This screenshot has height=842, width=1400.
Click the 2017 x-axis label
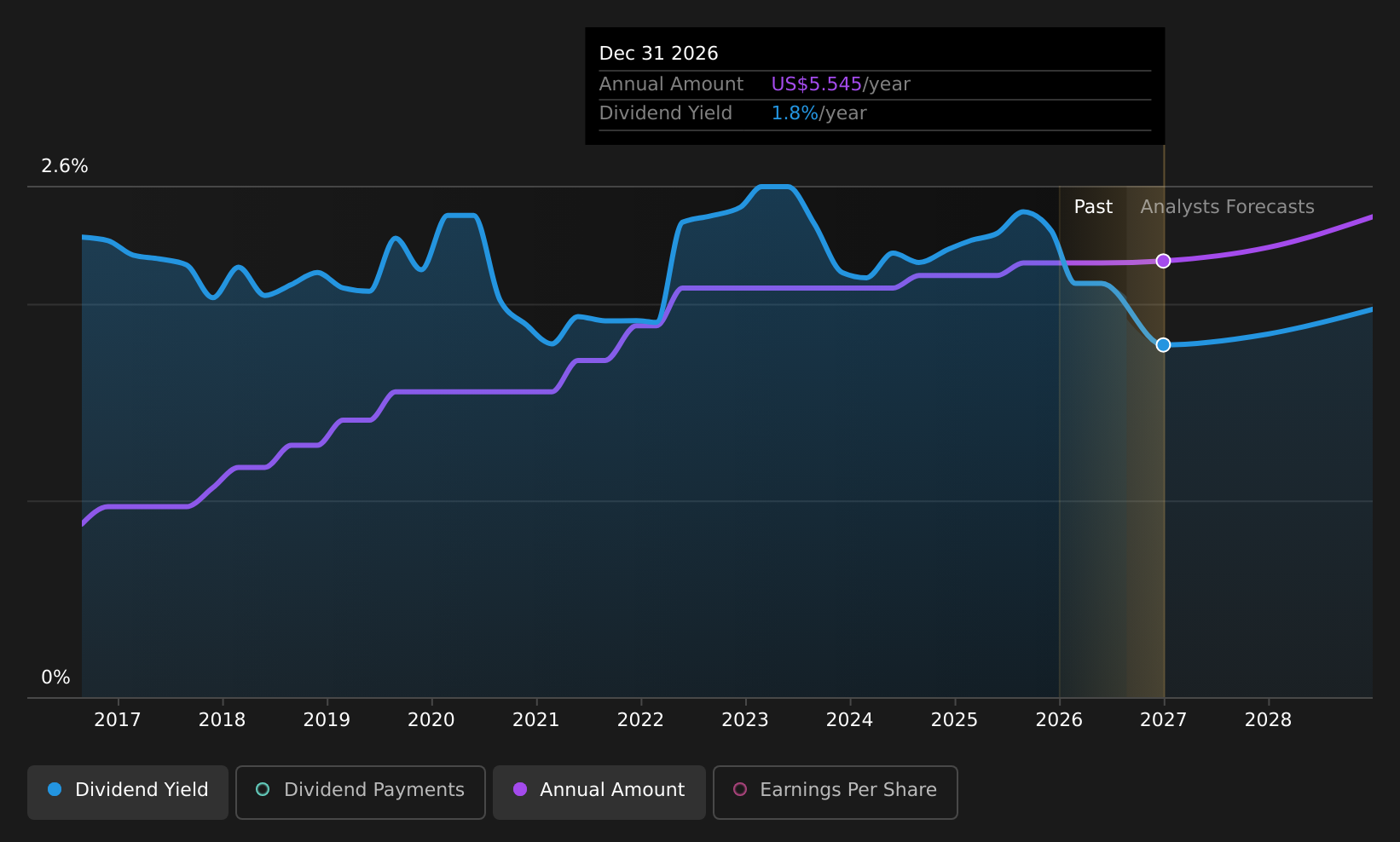pos(118,720)
